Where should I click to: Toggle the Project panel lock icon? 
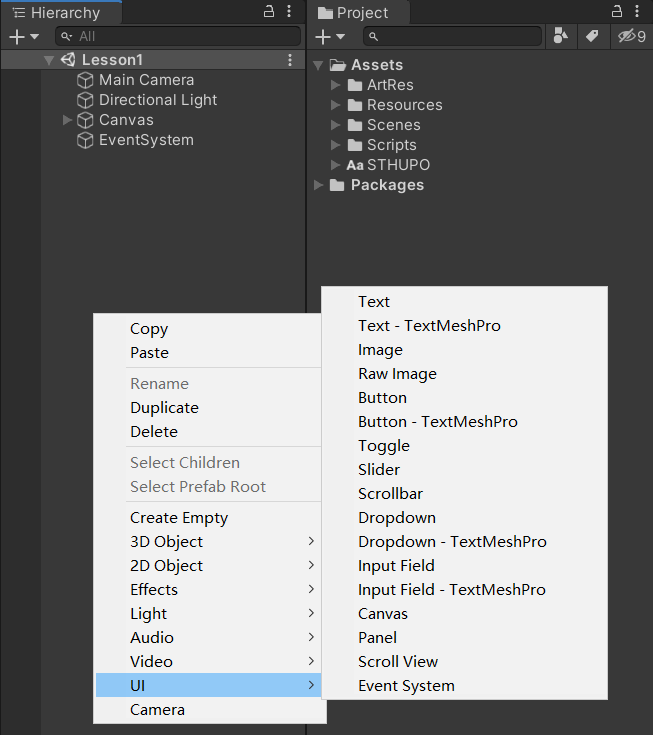617,11
